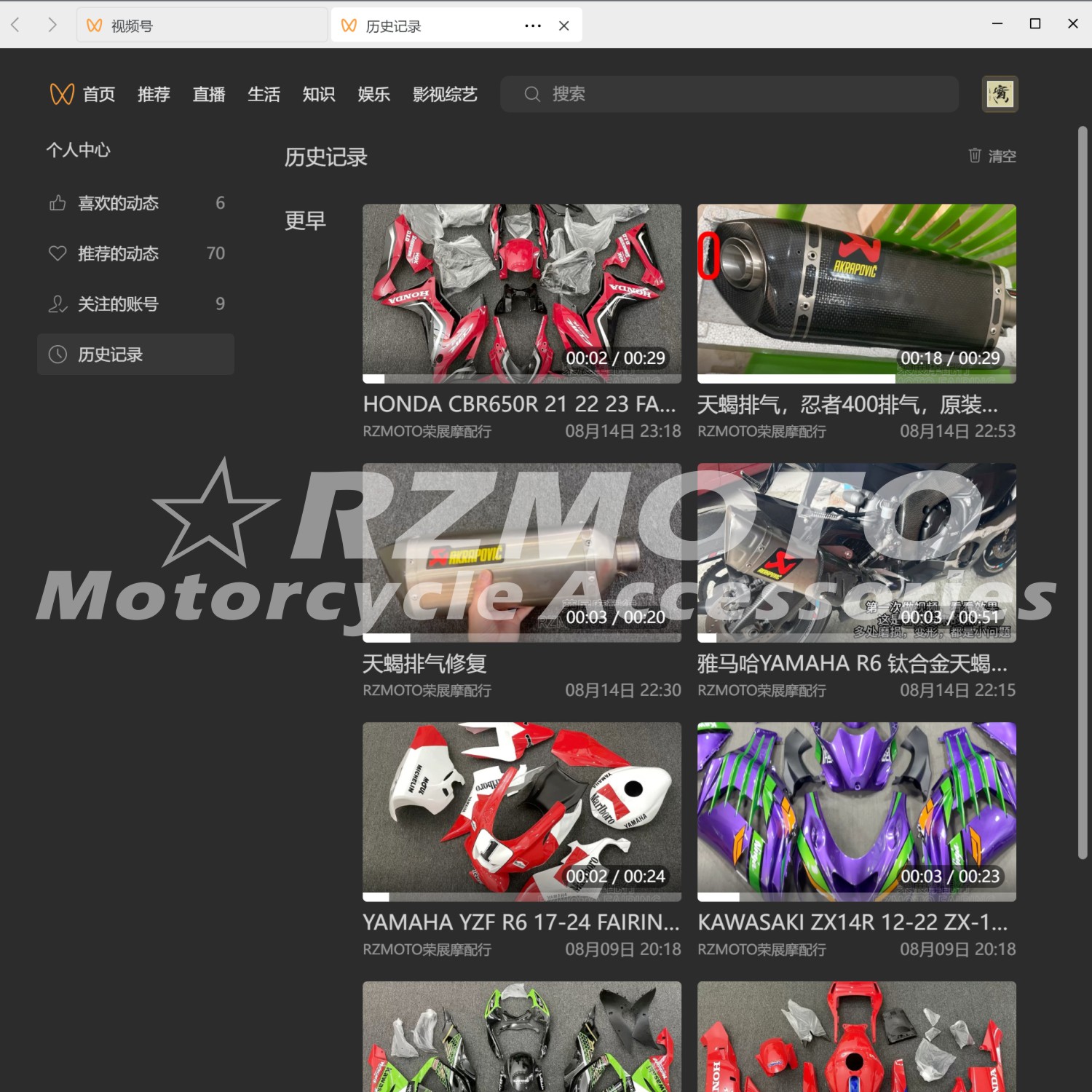Click the page's vertical scrollbar

1083,493
